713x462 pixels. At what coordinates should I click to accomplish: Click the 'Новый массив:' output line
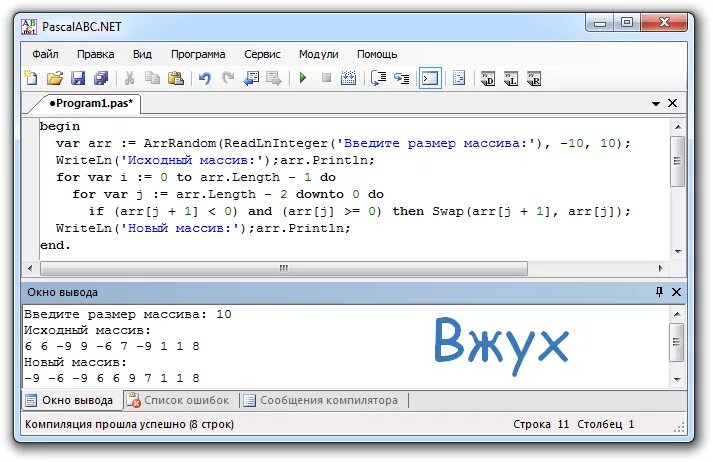[x=75, y=362]
